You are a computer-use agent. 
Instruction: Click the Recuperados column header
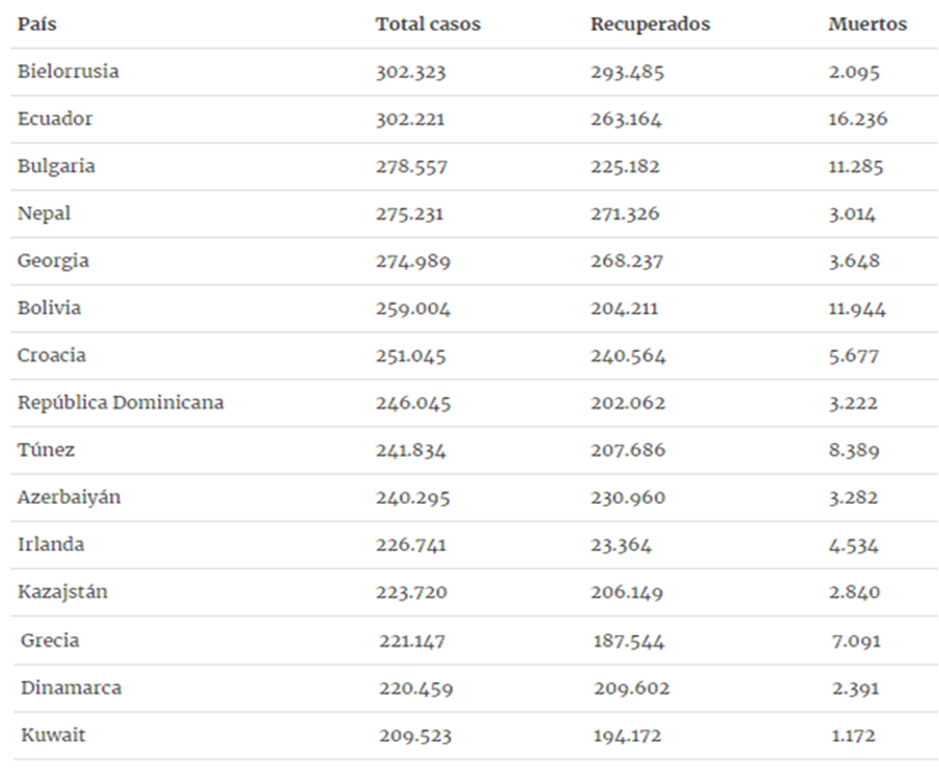(650, 25)
